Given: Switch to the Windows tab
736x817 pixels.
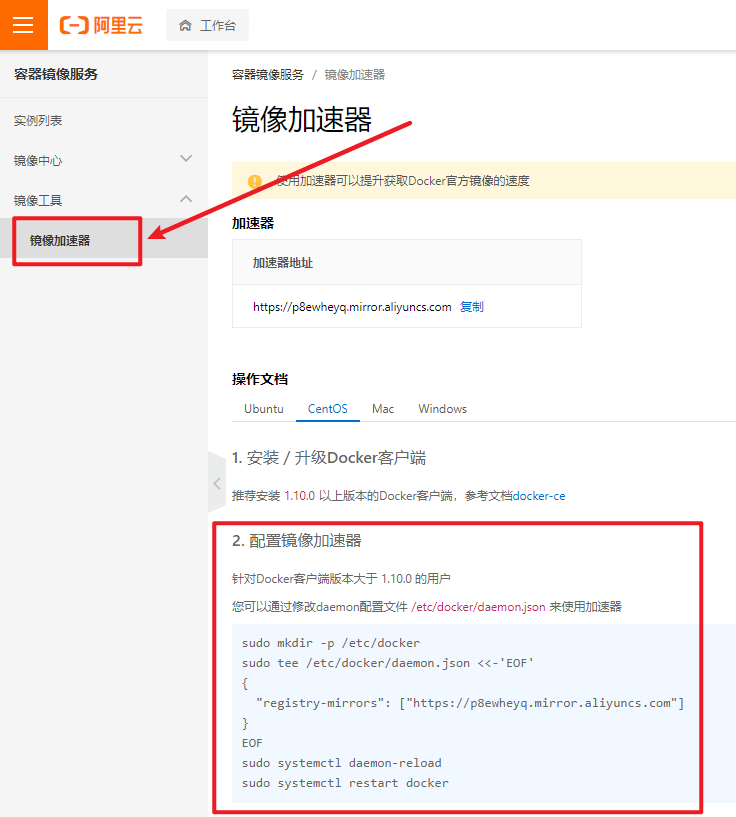Looking at the screenshot, I should (x=443, y=409).
